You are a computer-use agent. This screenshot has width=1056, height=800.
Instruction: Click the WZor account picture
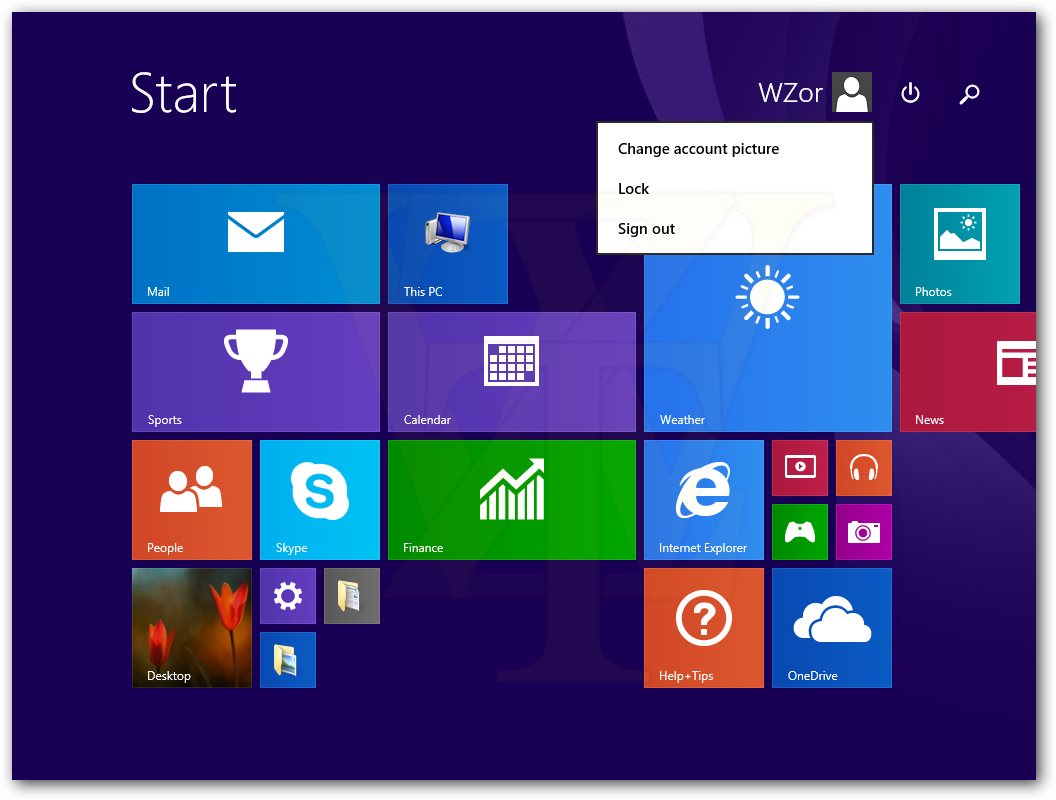pos(852,92)
